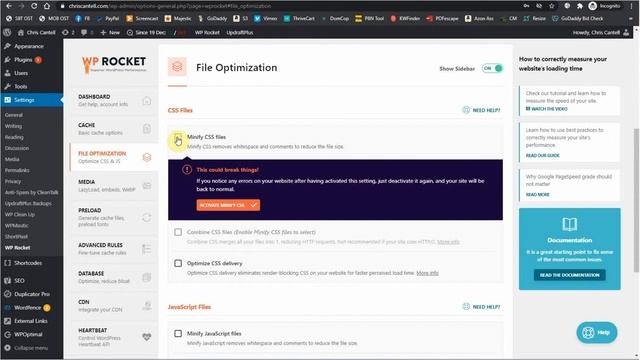Open More info for Combine CSS files
This screenshot has width=640, height=360.
coord(448,242)
